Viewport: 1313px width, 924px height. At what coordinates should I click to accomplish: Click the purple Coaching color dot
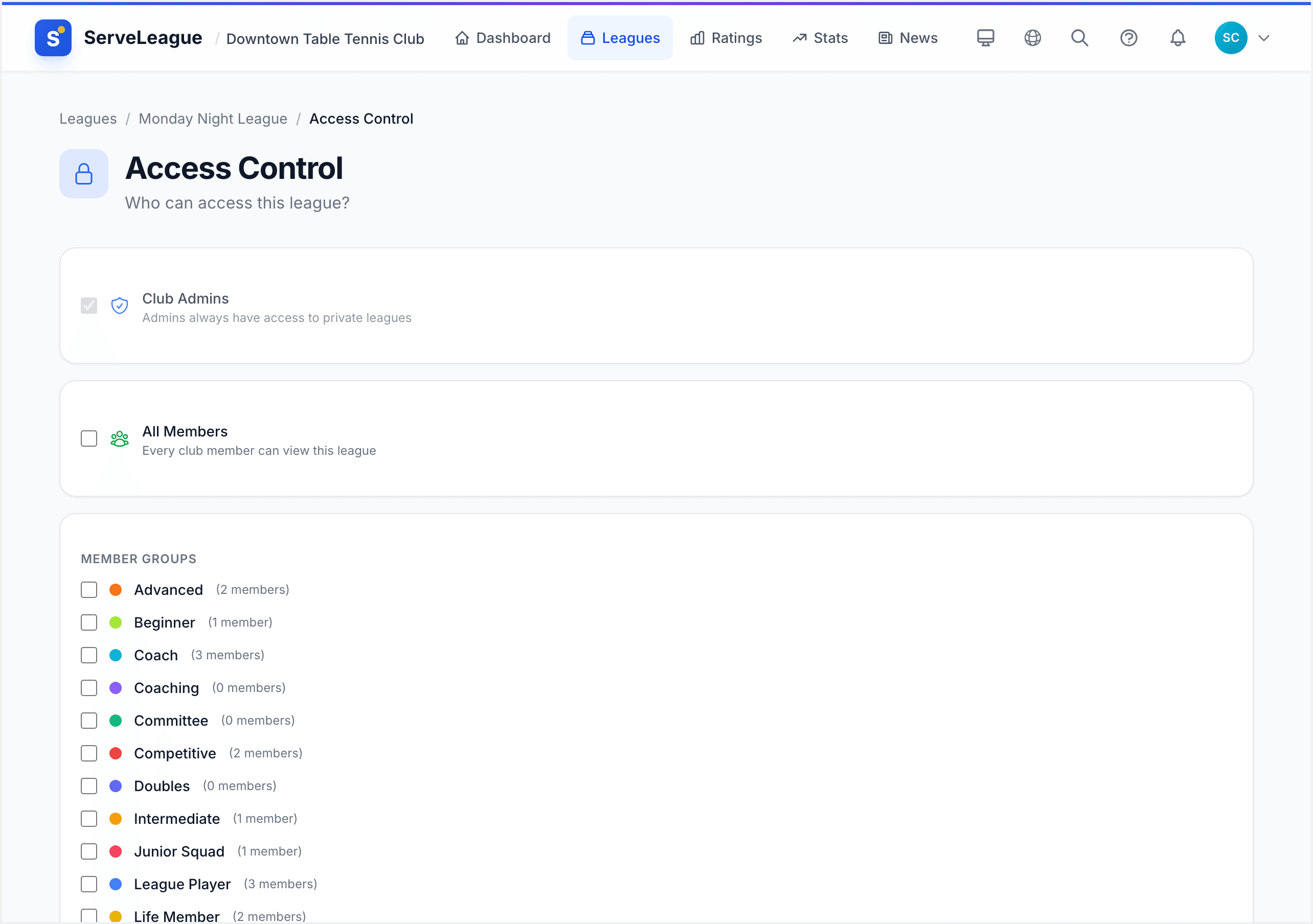(116, 688)
